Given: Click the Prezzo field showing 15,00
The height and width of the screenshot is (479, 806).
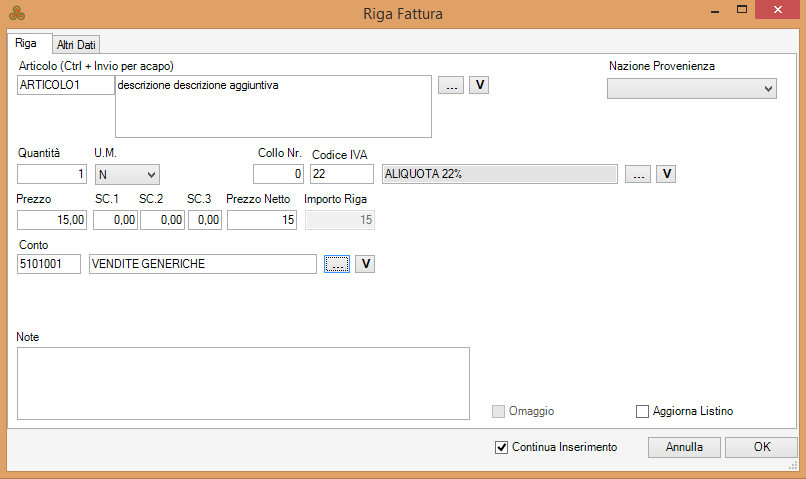Looking at the screenshot, I should click(52, 219).
